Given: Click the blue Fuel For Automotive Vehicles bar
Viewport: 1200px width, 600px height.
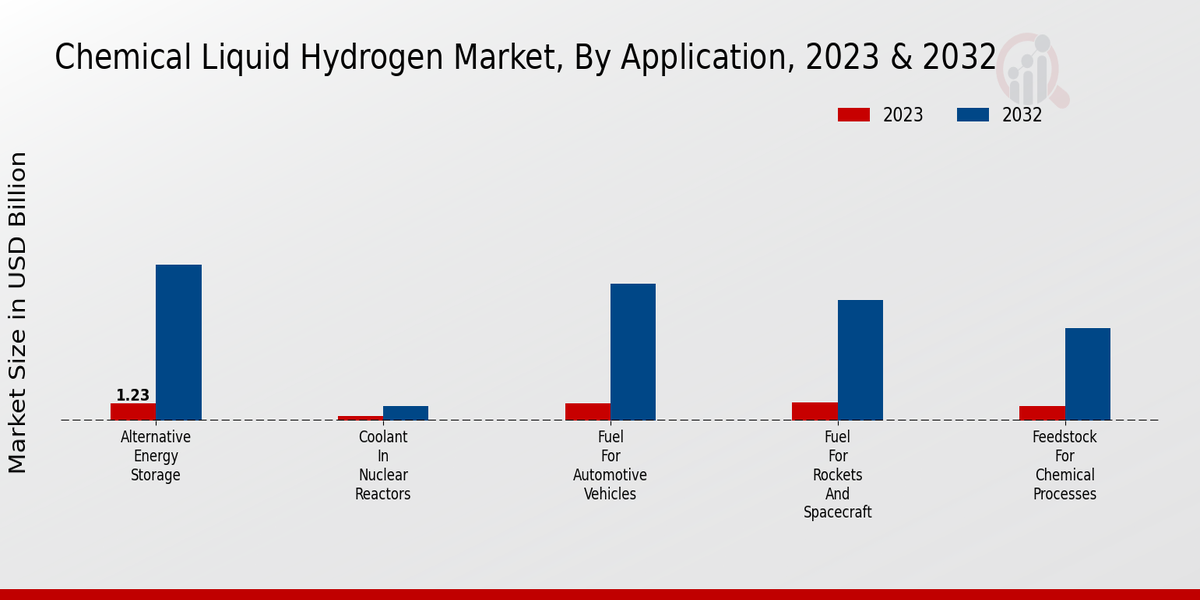Looking at the screenshot, I should tap(633, 352).
